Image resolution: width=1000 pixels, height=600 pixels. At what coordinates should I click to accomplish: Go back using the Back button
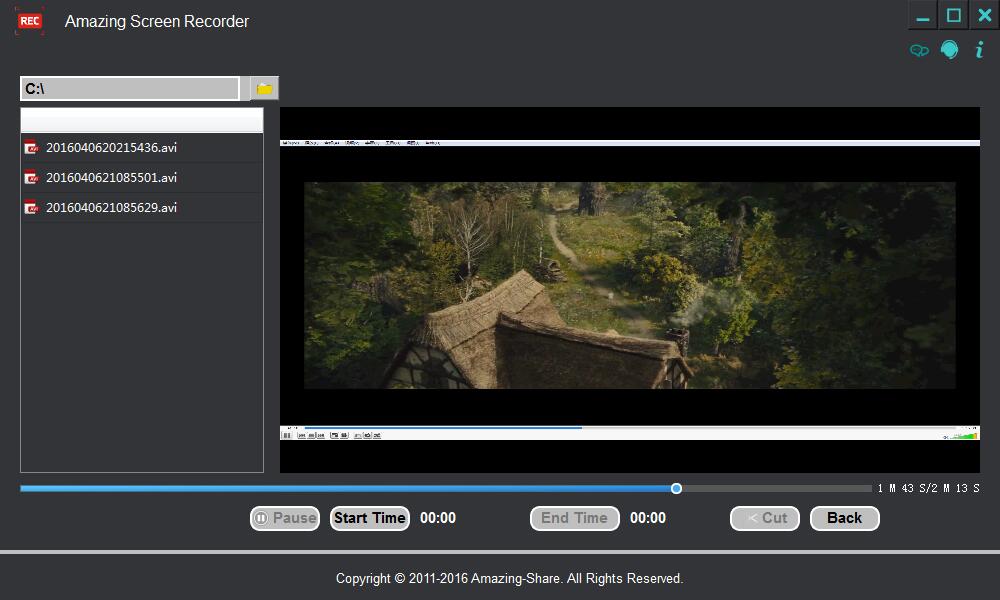(x=844, y=518)
